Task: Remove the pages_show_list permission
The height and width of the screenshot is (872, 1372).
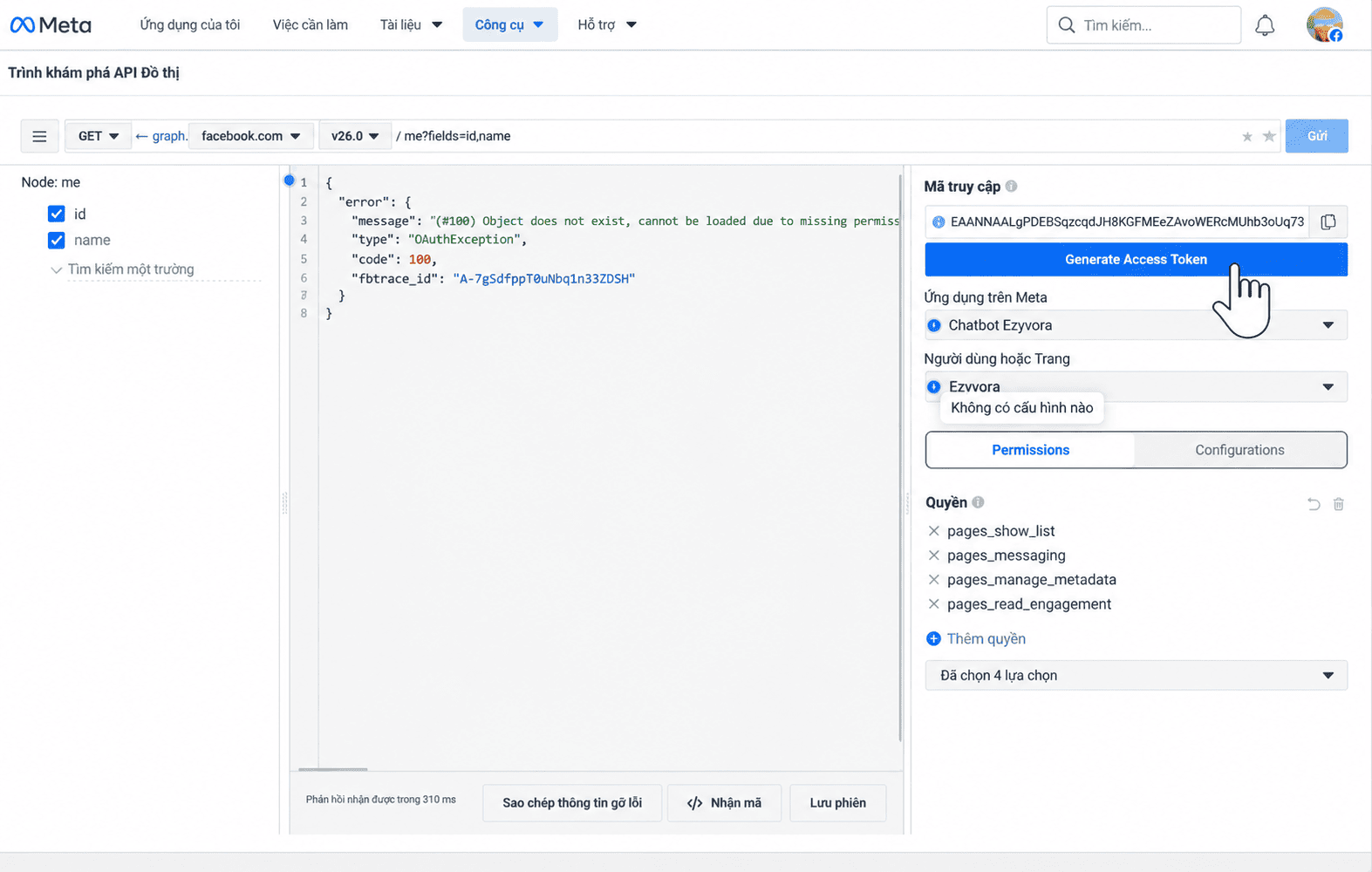Action: coord(933,531)
